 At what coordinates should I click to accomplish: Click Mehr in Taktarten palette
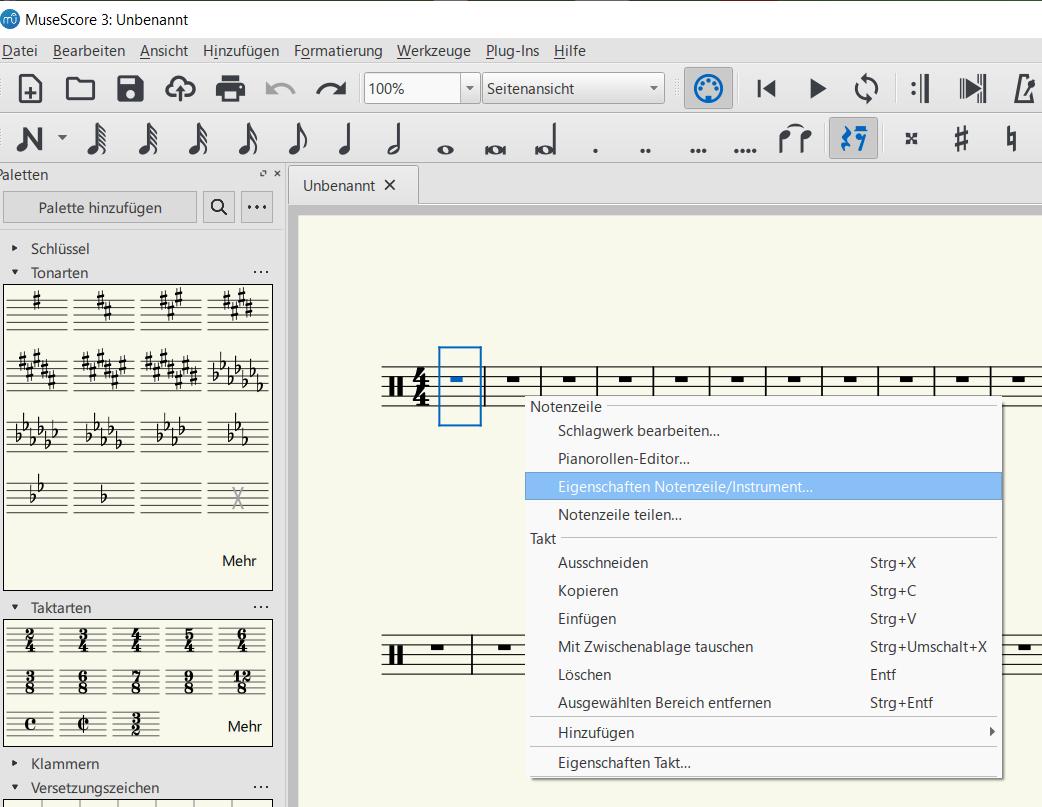245,726
